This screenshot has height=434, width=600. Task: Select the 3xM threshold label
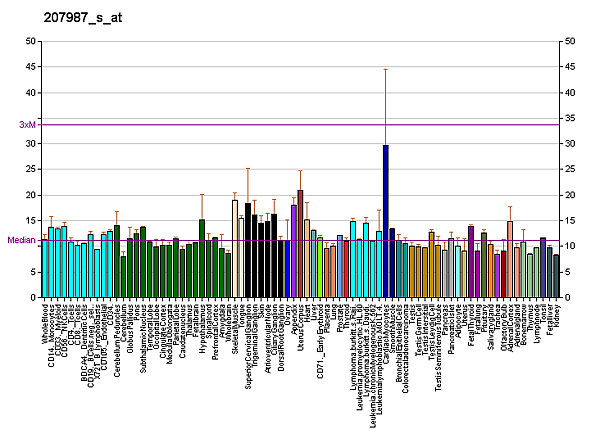point(27,125)
